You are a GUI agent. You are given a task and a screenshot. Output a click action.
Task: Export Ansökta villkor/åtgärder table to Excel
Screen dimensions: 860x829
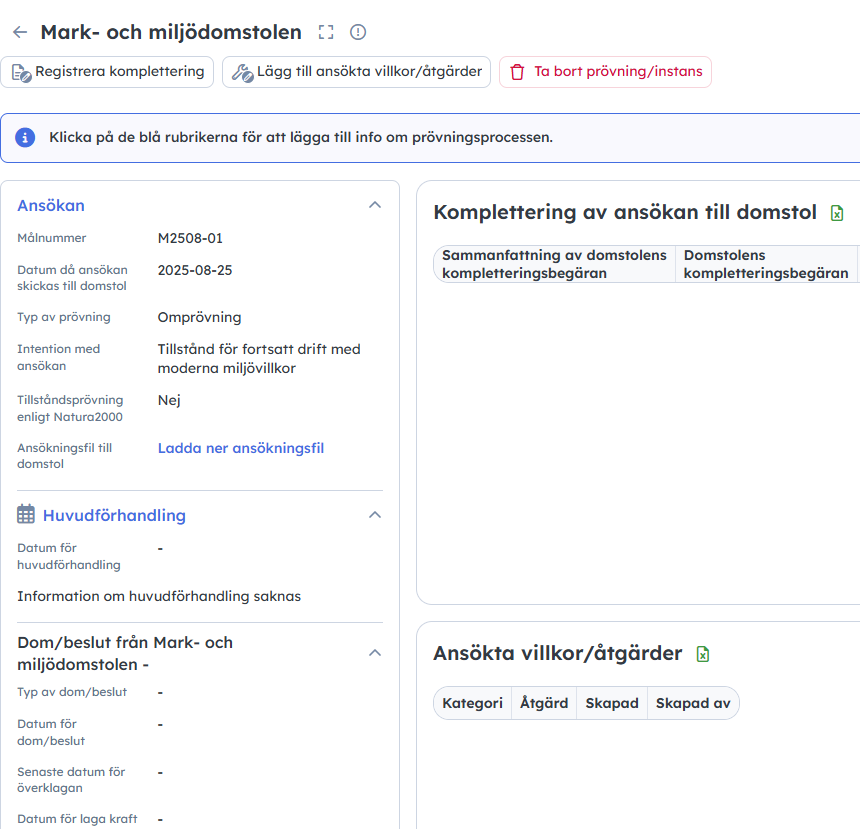click(x=703, y=654)
